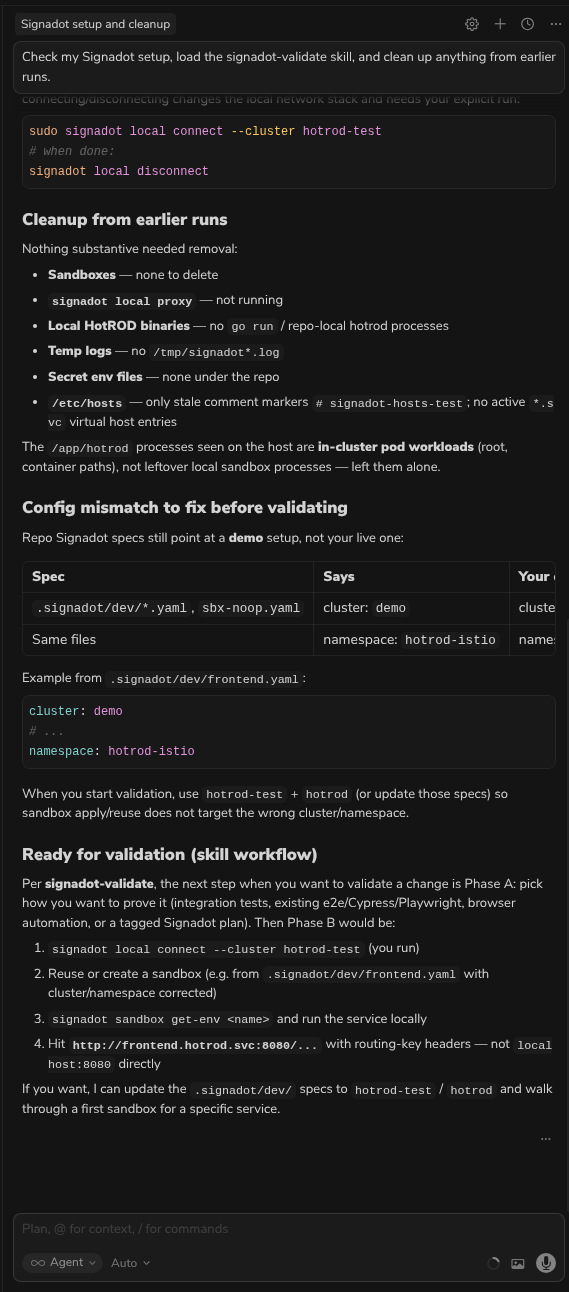The width and height of the screenshot is (569, 1292).
Task: Show chat history clock icon
Action: 528,24
